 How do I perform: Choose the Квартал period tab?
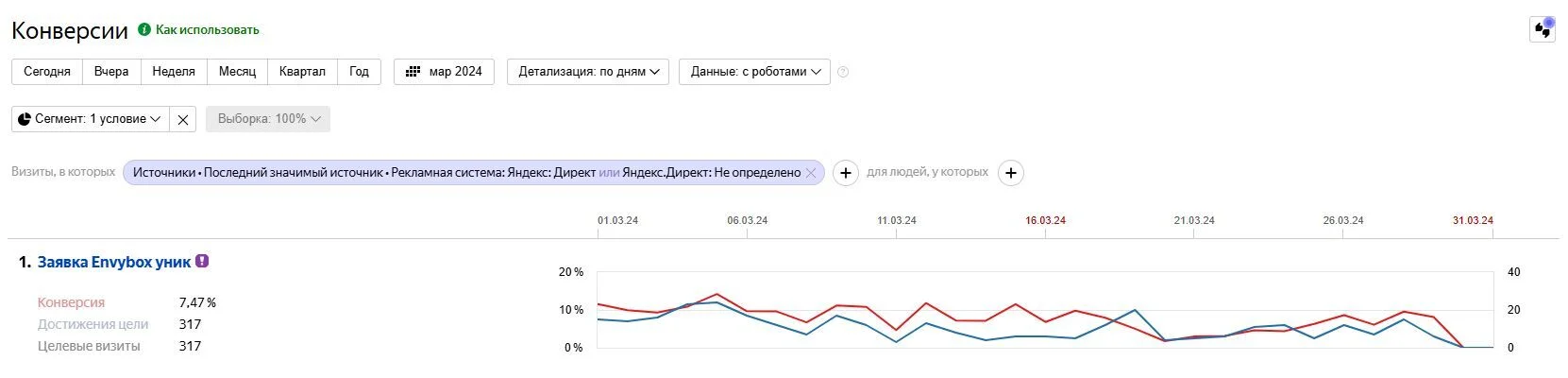[302, 72]
